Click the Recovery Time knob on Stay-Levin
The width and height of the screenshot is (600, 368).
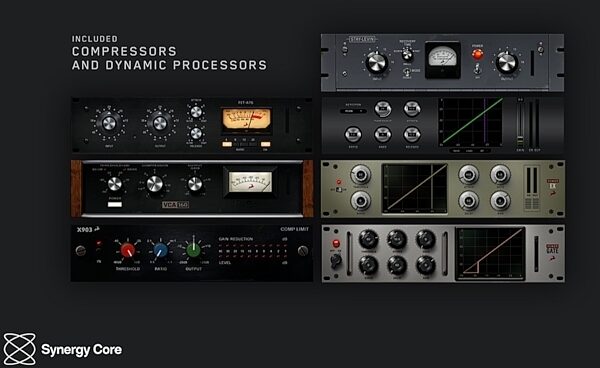tap(408, 55)
